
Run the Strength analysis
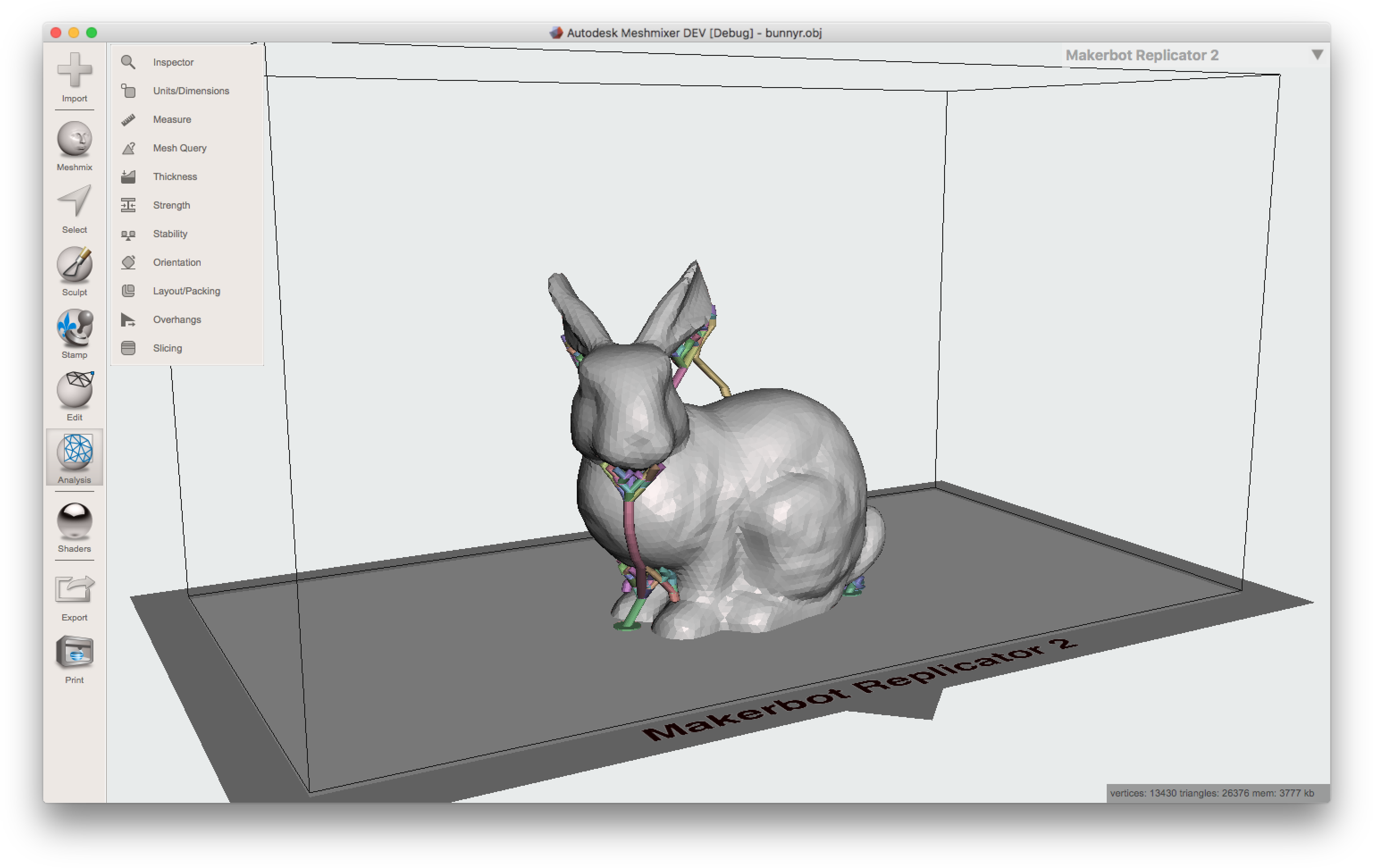(x=171, y=205)
